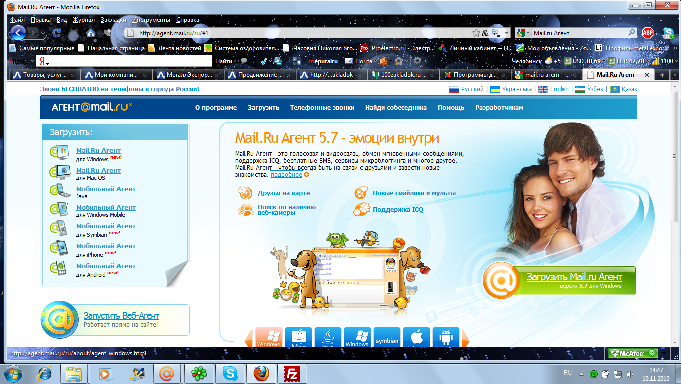Image resolution: width=681 pixels, height=384 pixels.
Task: Open the 'Загрузить' navigation menu item
Action: pos(263,108)
